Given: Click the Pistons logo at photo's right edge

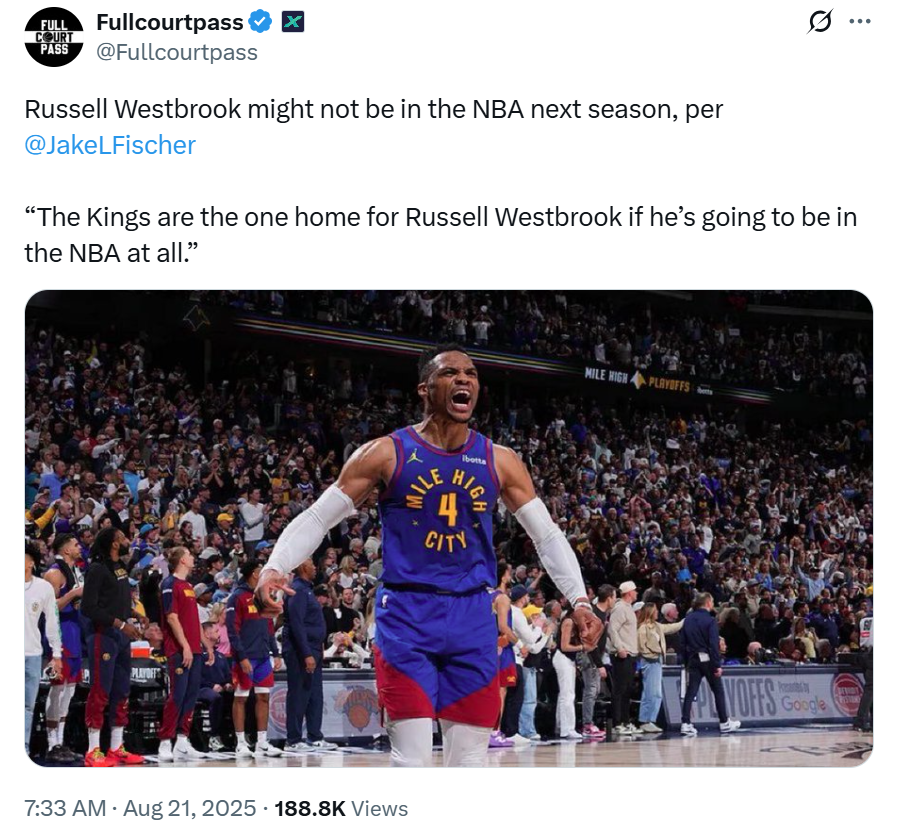Looking at the screenshot, I should pyautogui.click(x=846, y=696).
